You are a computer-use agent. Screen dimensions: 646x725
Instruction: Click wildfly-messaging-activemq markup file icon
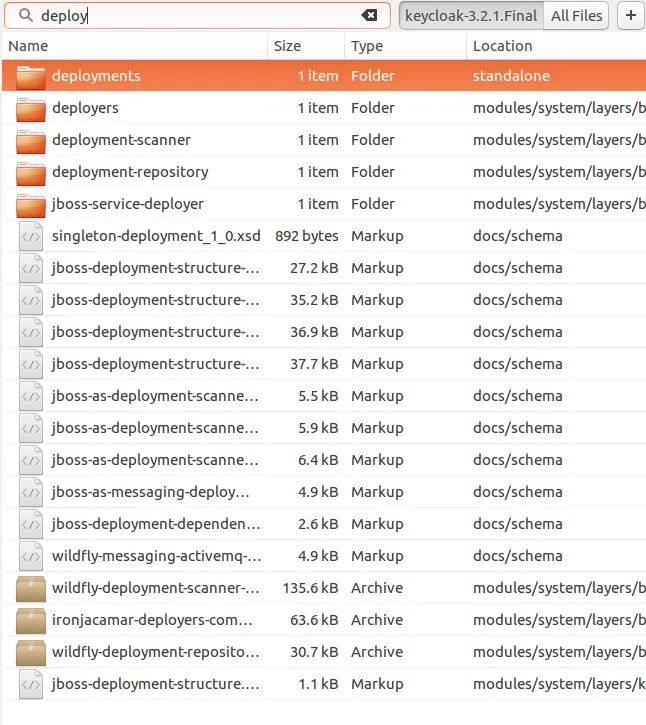pos(31,556)
